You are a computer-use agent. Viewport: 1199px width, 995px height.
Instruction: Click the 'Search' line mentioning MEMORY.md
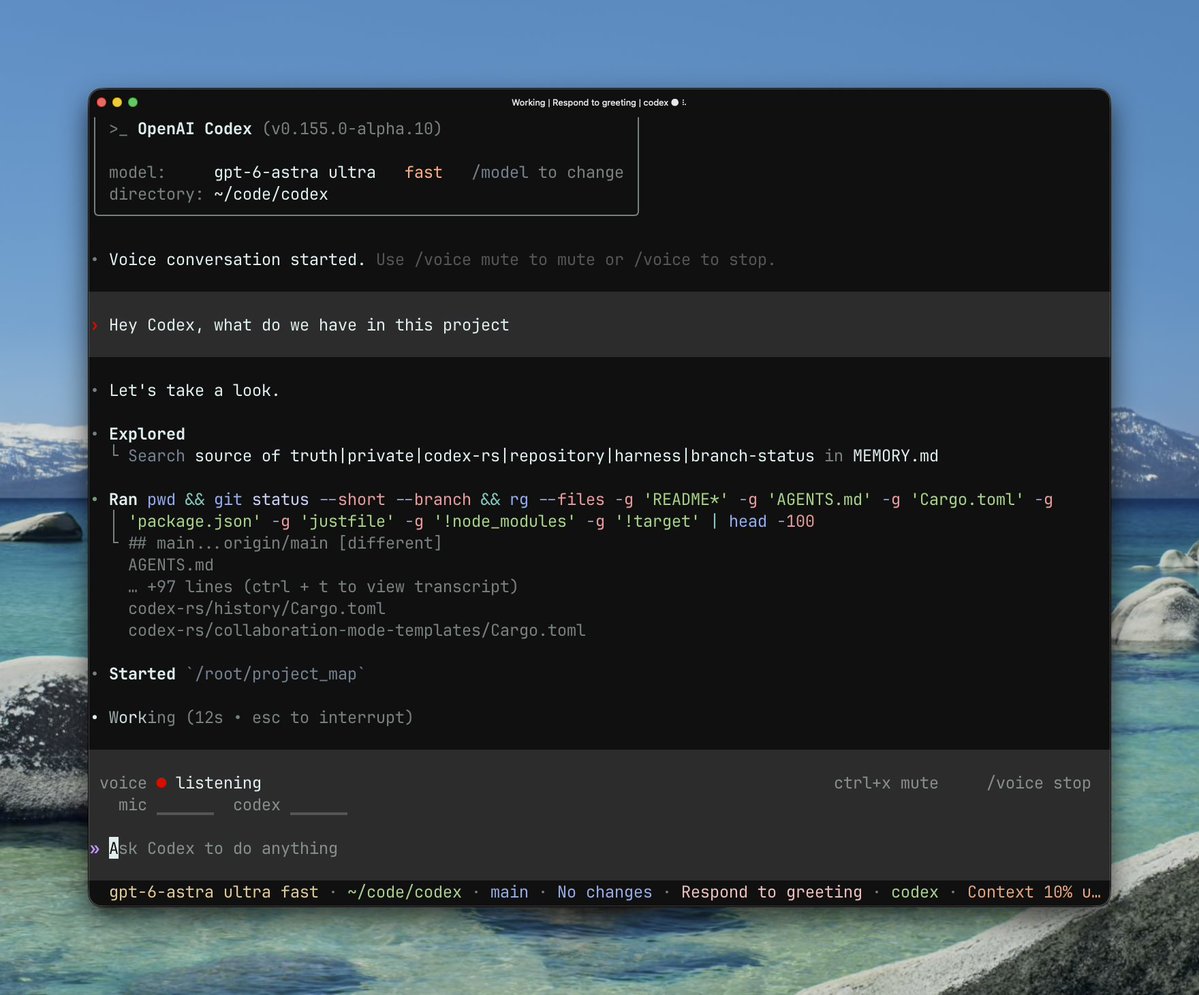(x=533, y=456)
